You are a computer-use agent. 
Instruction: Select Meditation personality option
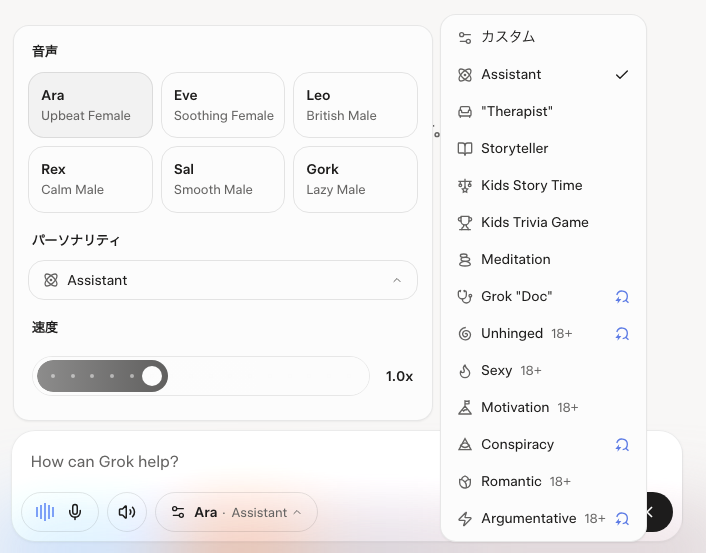(515, 259)
